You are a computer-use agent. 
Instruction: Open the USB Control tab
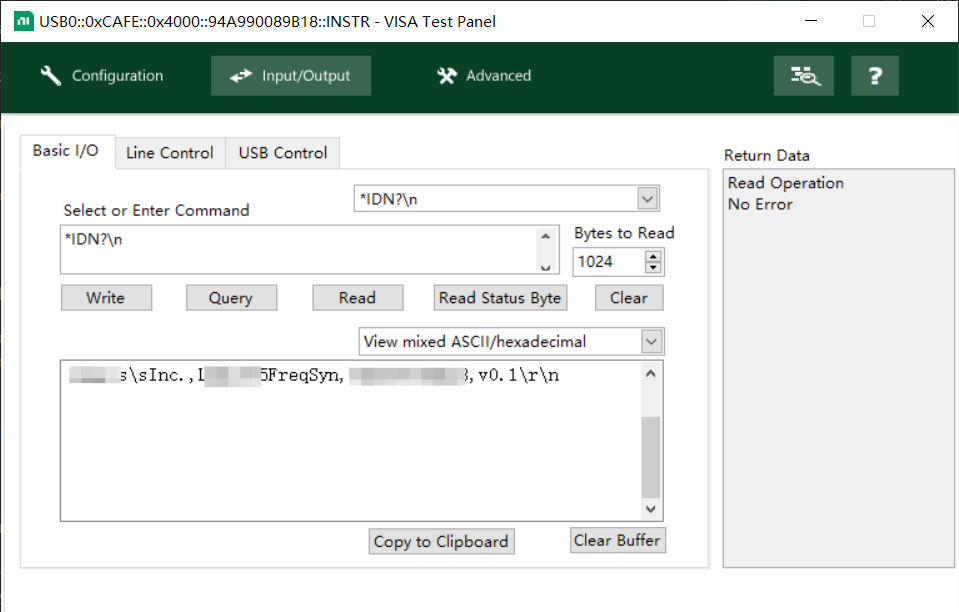[x=283, y=153]
